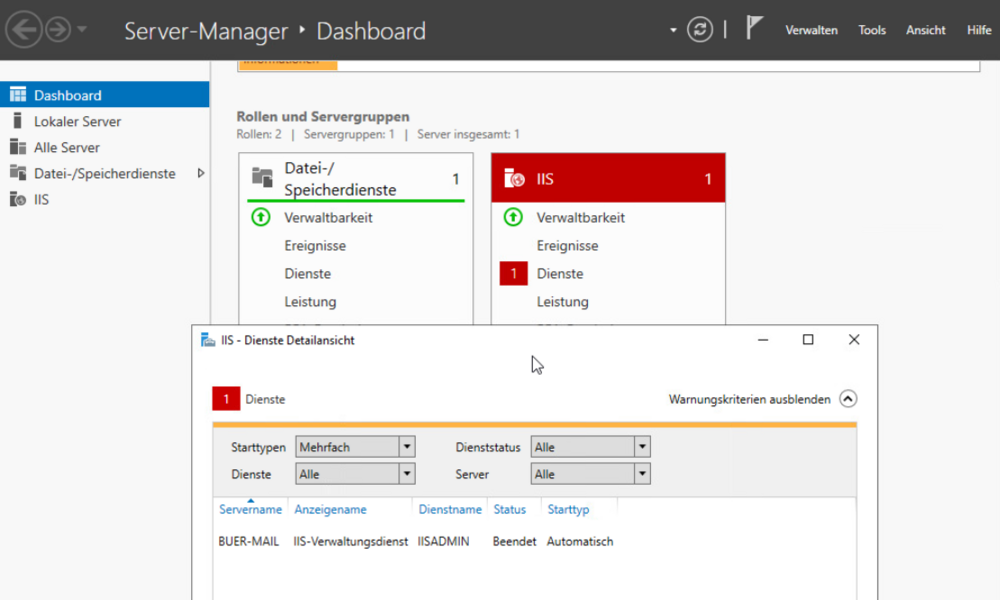Collapse the Warnungskriterien section chevron
Viewport: 1000px width, 600px height.
tap(848, 399)
